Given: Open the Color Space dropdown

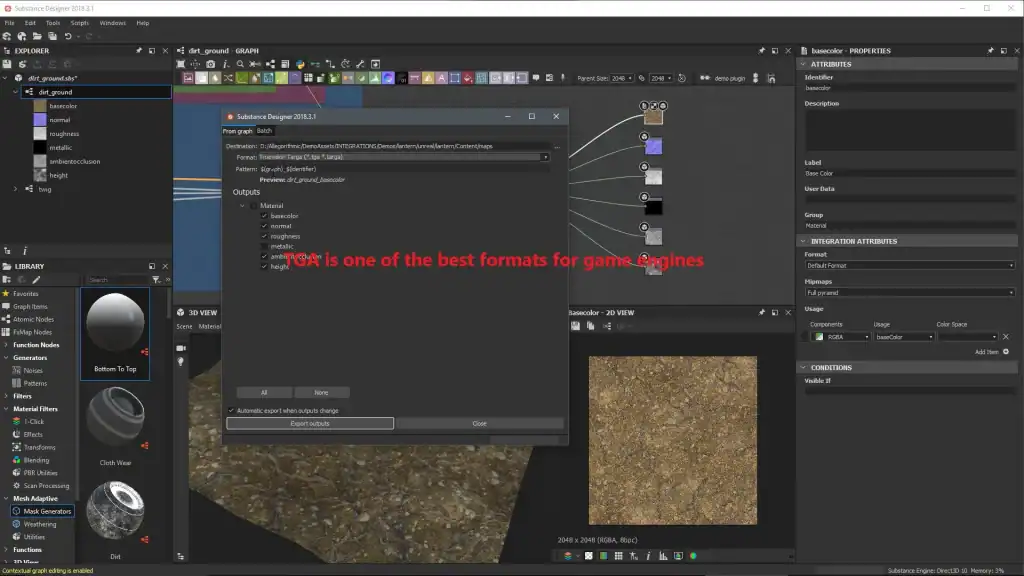Looking at the screenshot, I should [x=968, y=337].
